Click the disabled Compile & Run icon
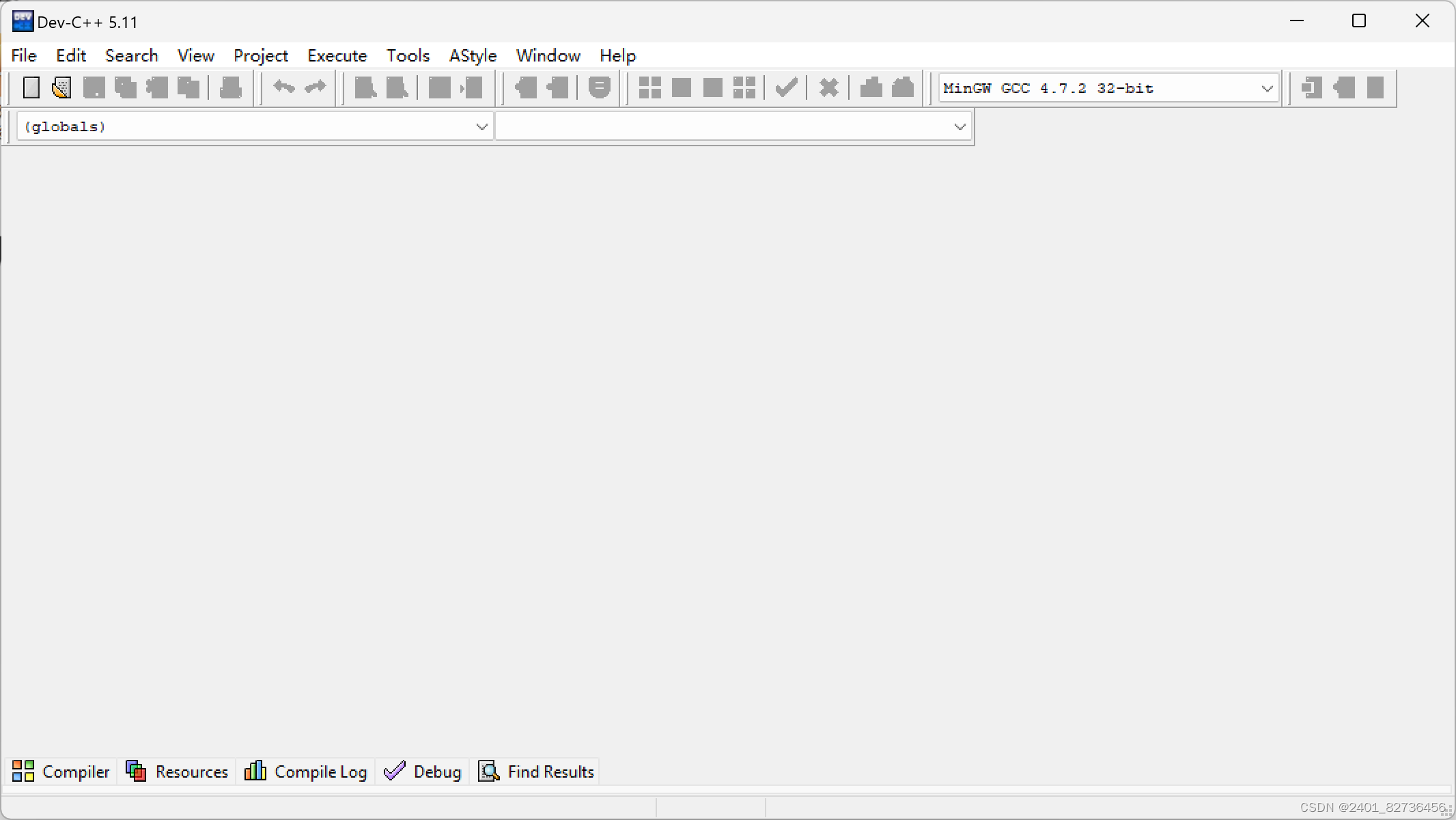 pos(713,87)
